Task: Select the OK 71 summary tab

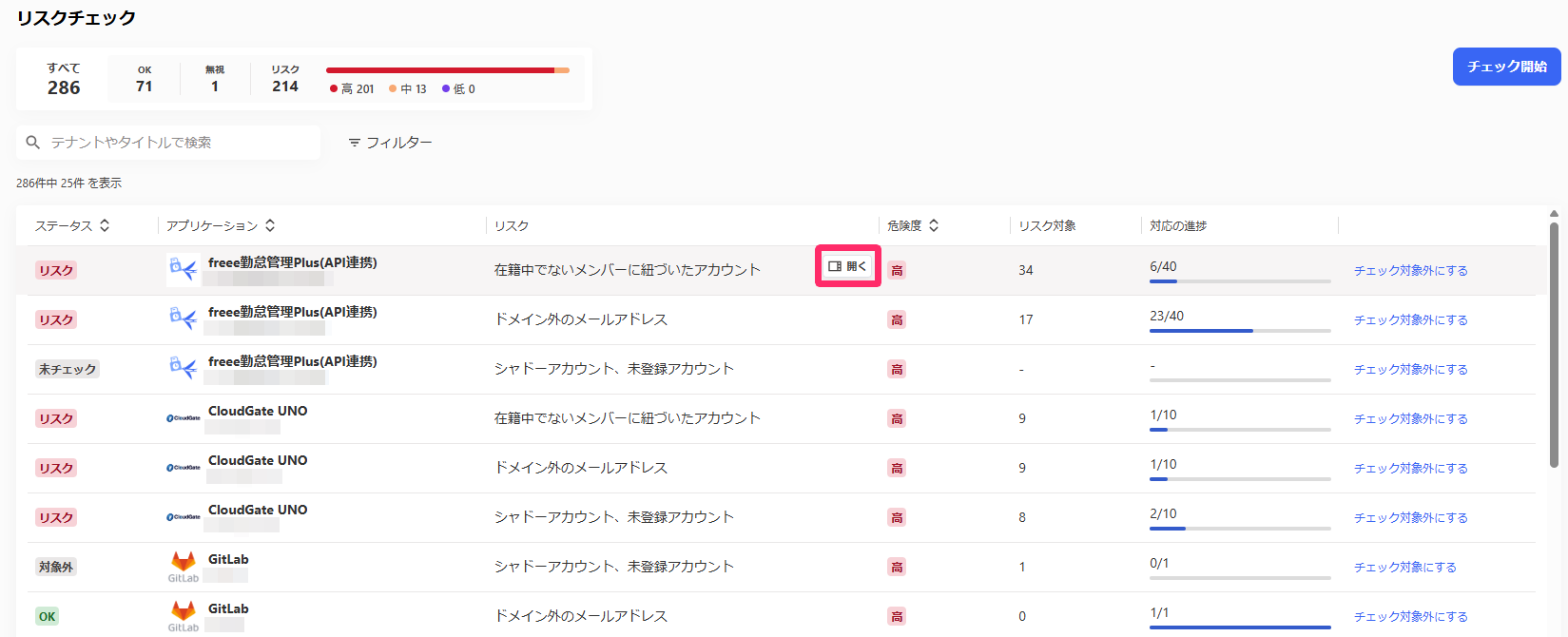Action: (145, 79)
